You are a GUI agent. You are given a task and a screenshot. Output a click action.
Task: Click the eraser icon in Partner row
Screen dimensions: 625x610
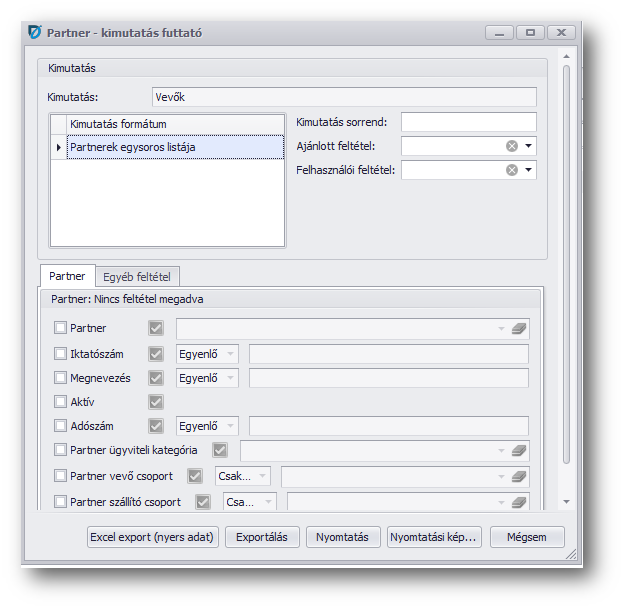(x=518, y=328)
